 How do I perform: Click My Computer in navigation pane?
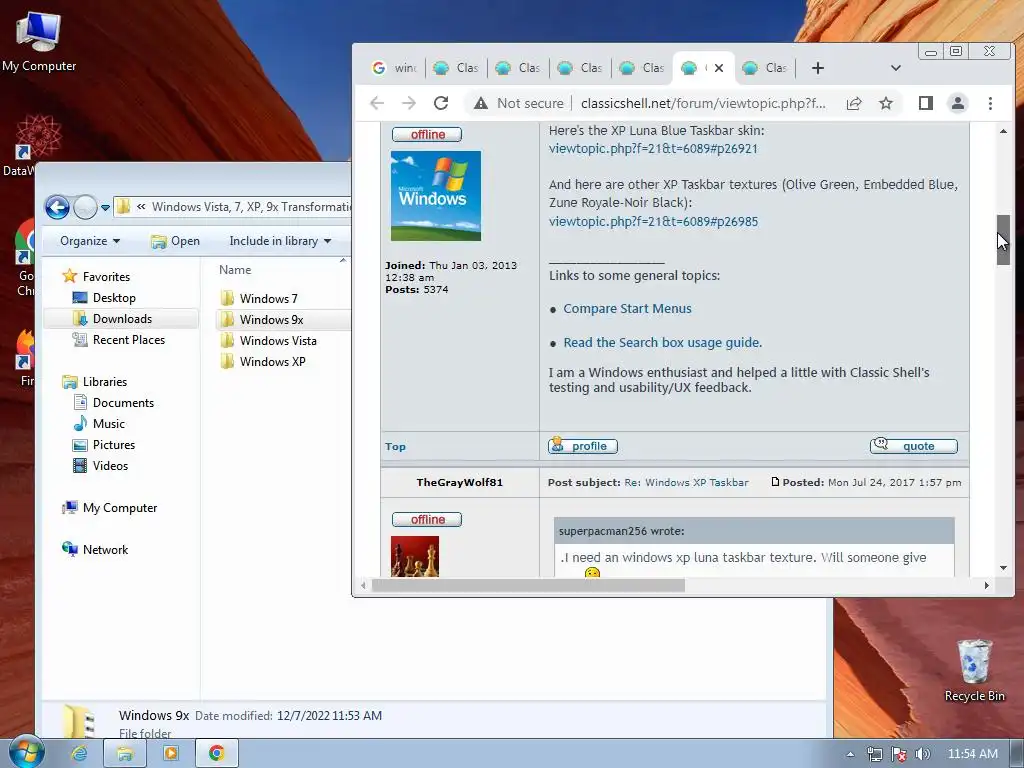tap(120, 508)
